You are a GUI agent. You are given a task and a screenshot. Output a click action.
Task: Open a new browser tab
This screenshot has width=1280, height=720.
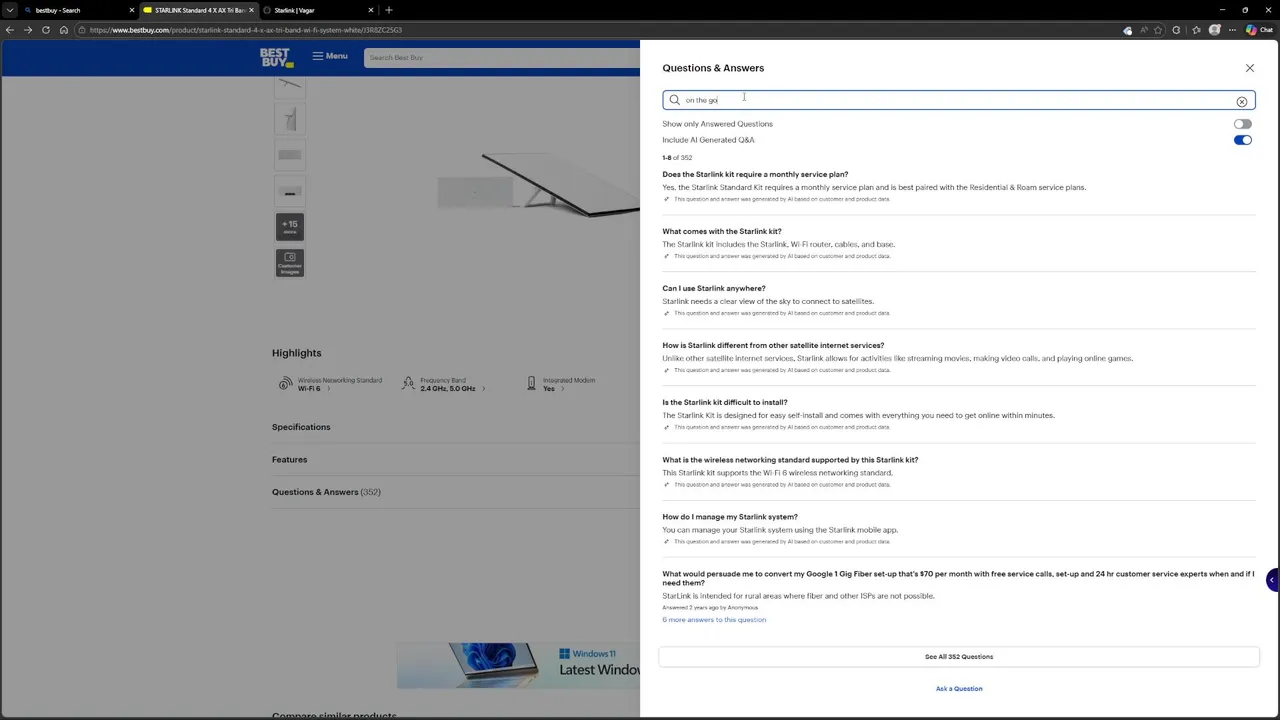coord(389,10)
